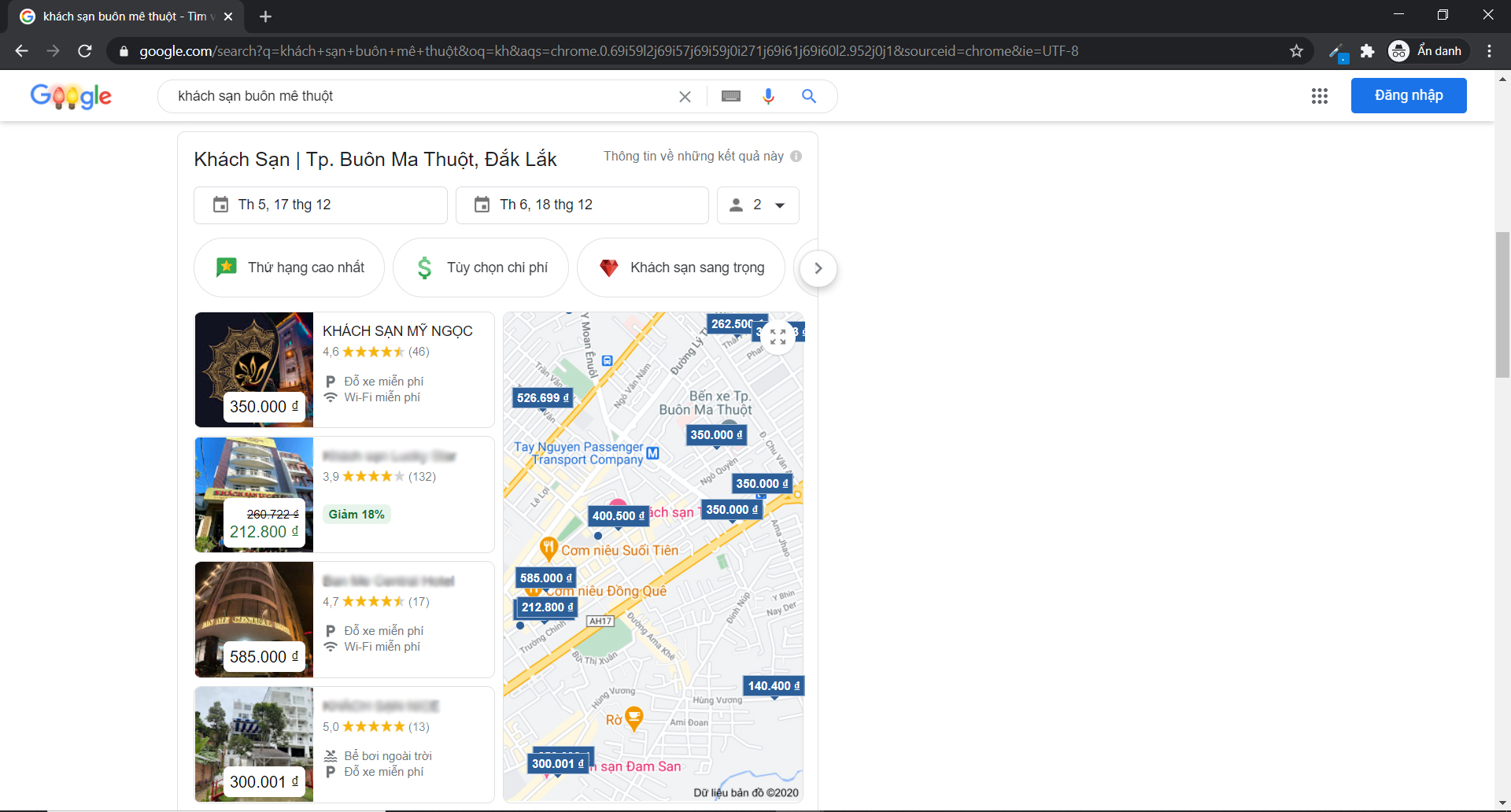Open check-out date Th 6, 18 thg 12
Image resolution: width=1511 pixels, height=812 pixels.
[x=582, y=205]
